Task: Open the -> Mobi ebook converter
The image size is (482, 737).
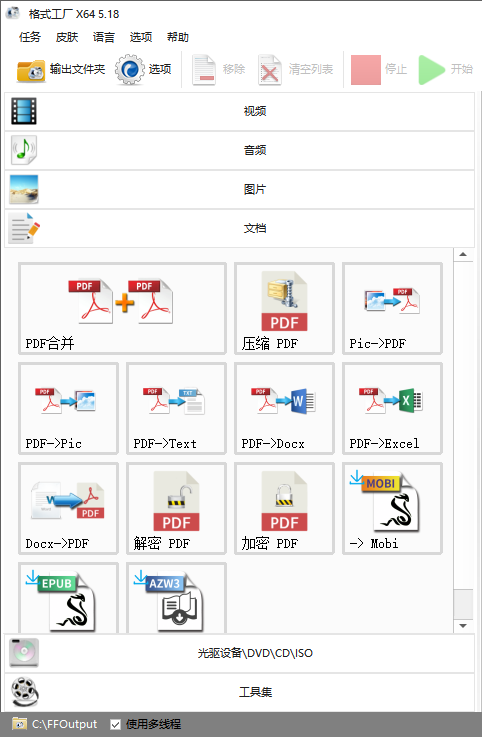Action: click(392, 509)
